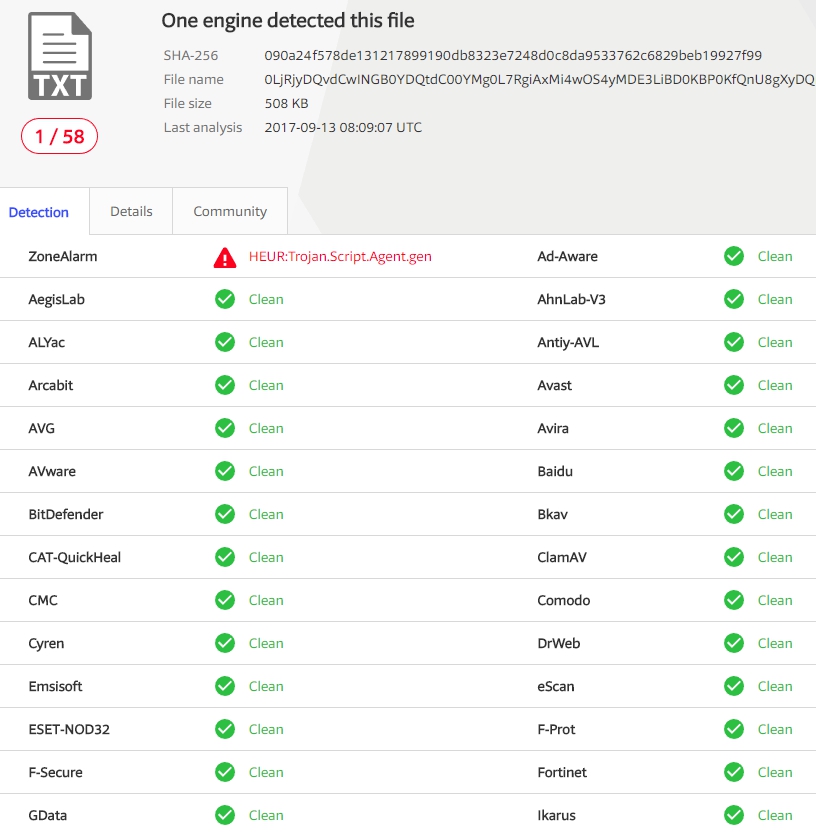Click the long file name text
Image resolution: width=816 pixels, height=834 pixels.
pyautogui.click(x=538, y=79)
